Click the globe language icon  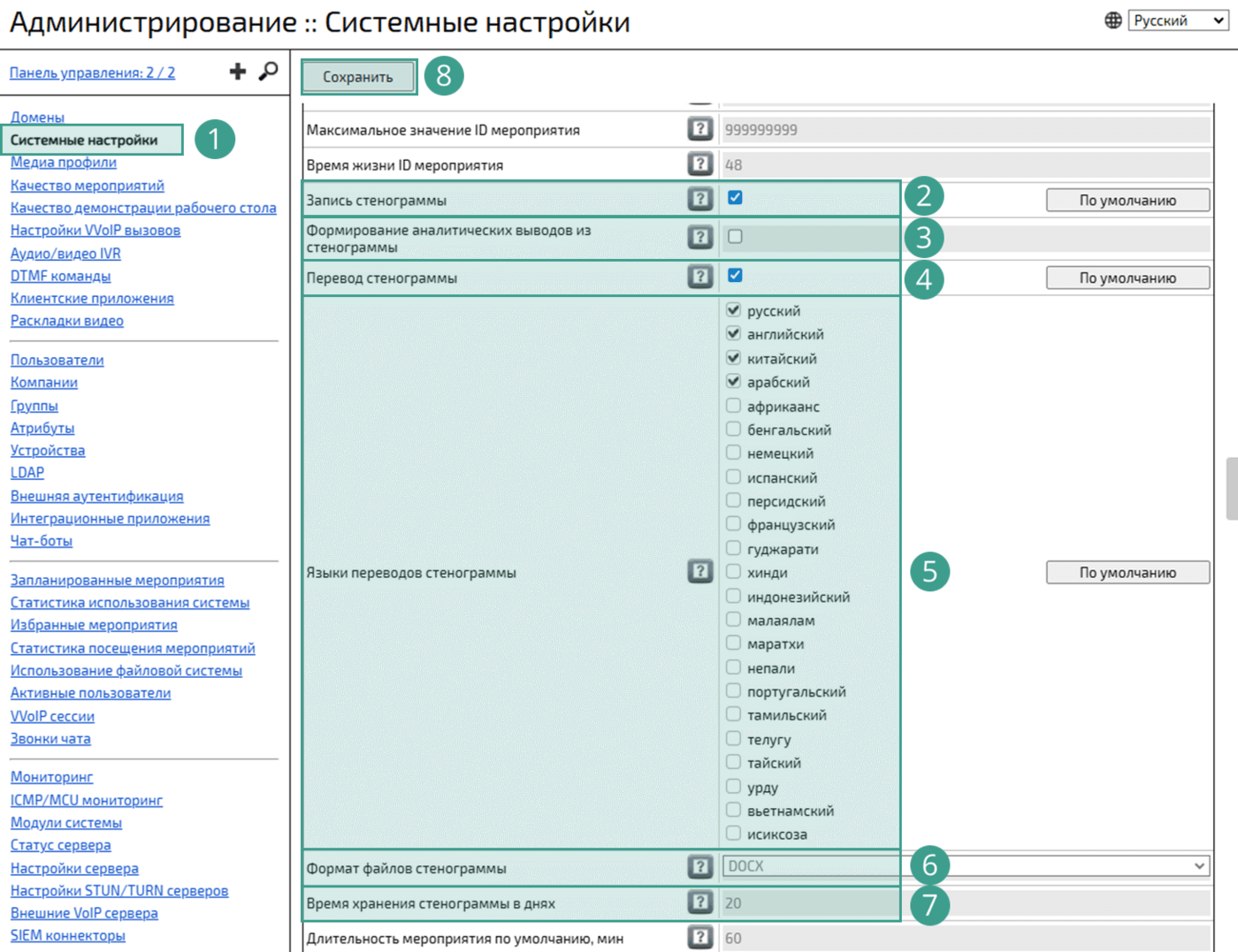coord(1113,20)
